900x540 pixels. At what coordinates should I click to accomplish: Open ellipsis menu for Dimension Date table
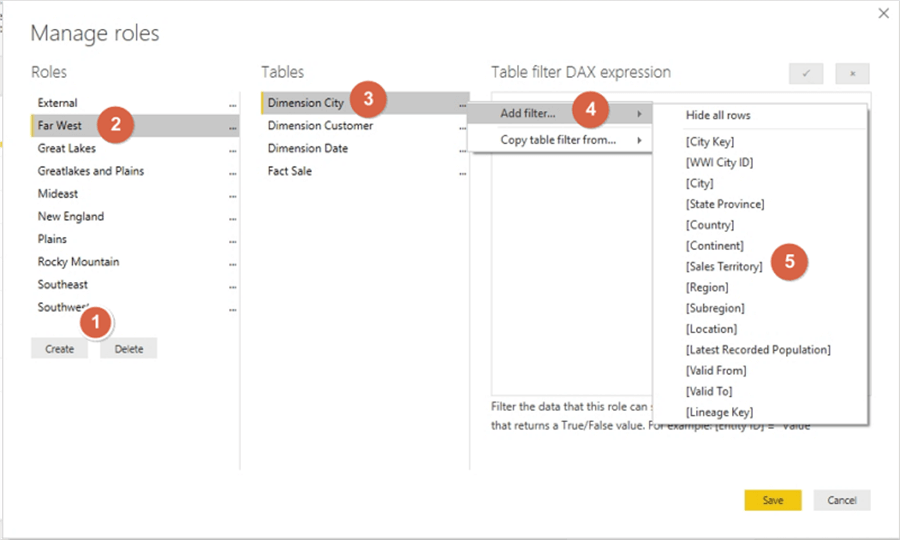click(462, 150)
